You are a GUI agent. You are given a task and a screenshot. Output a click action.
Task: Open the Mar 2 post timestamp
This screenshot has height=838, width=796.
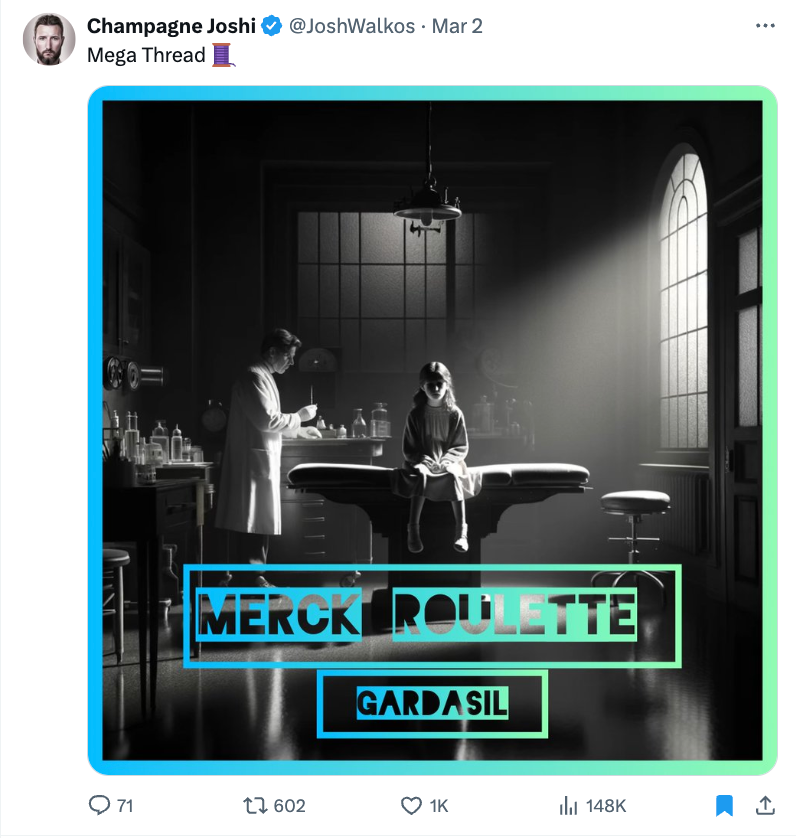[x=457, y=26]
